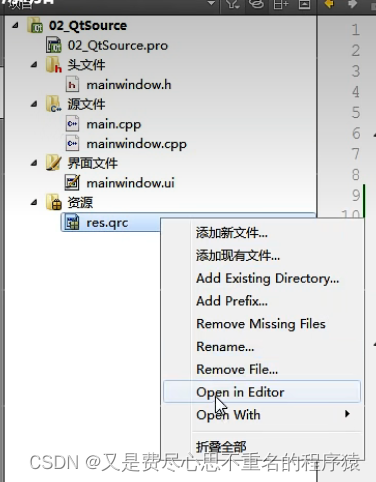This screenshot has width=376, height=482.
Task: Go back with the yellow arrow
Action: [x=329, y=4]
